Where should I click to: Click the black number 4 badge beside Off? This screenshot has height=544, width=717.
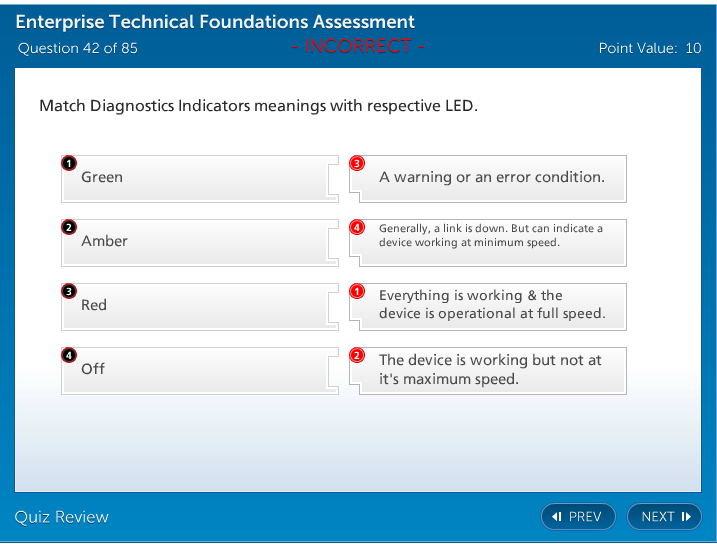pos(68,355)
